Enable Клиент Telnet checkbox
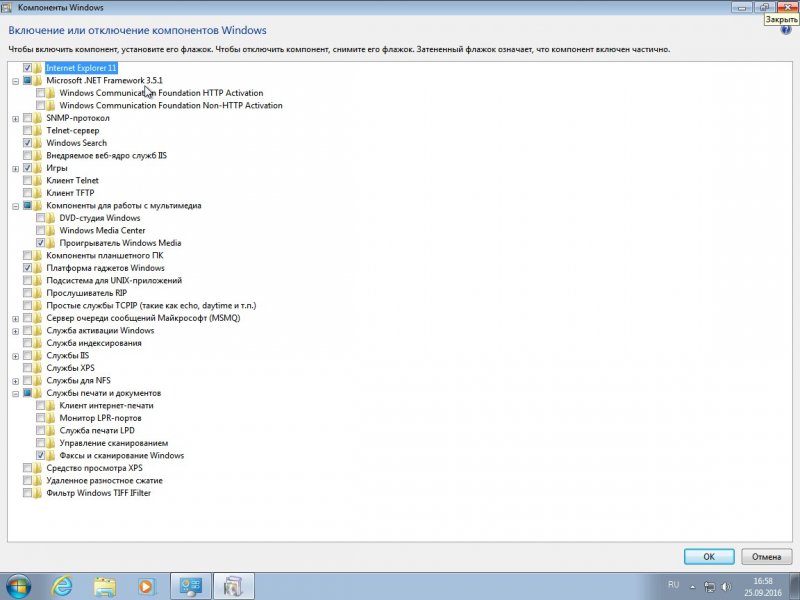Image resolution: width=800 pixels, height=600 pixels. 28,181
